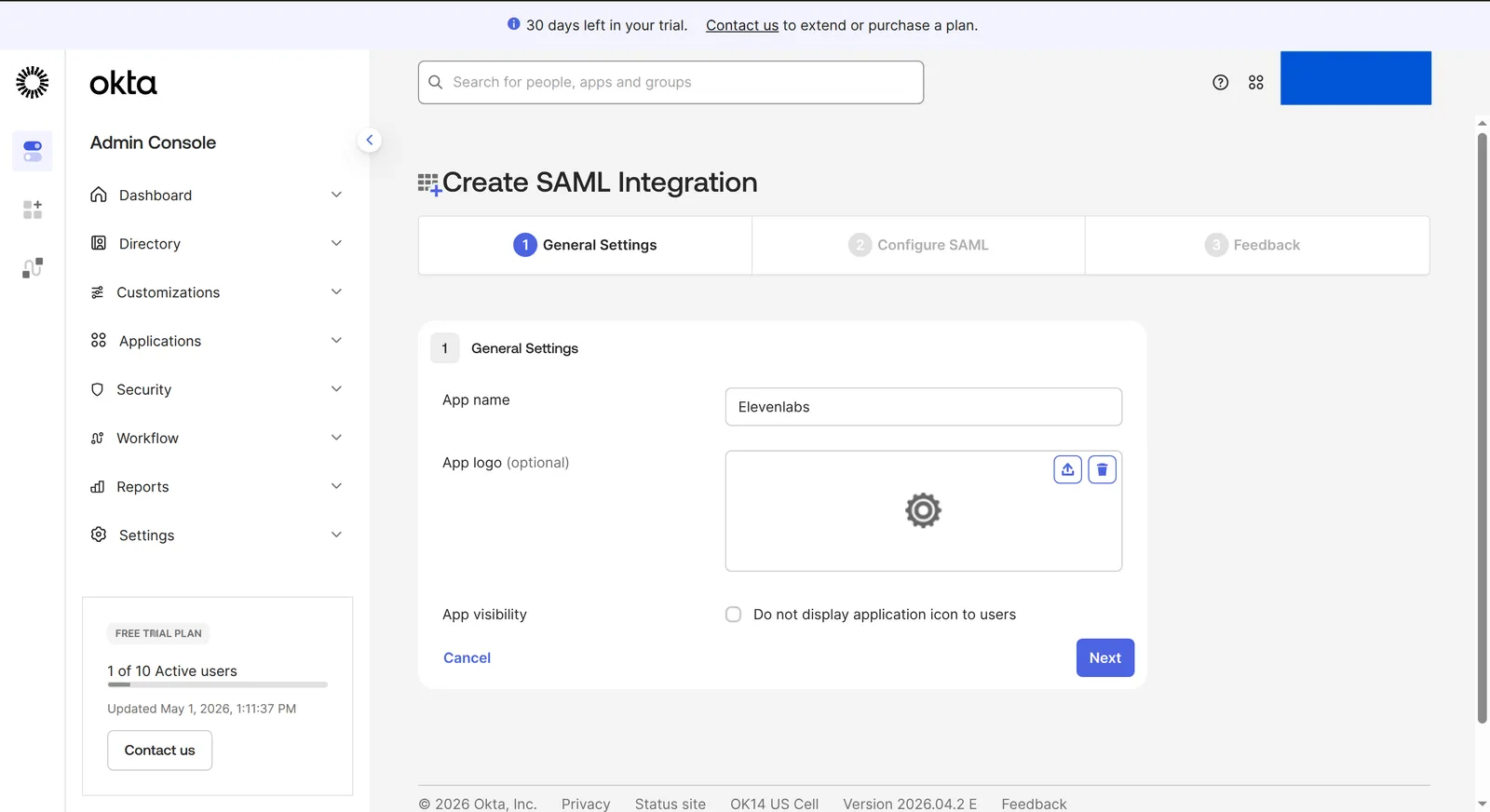Image resolution: width=1490 pixels, height=812 pixels.
Task: Click the help question mark icon
Action: [x=1220, y=83]
